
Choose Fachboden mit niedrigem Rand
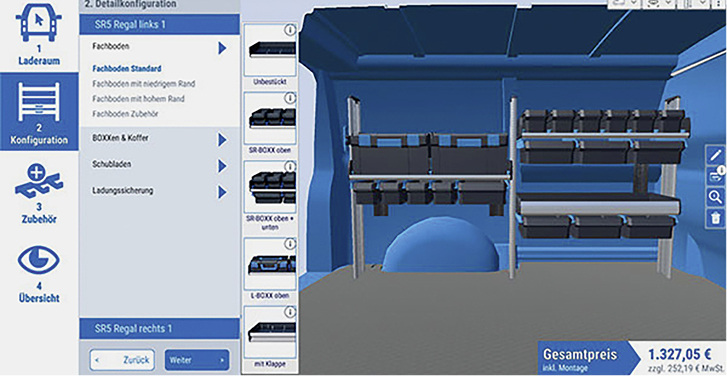click(x=144, y=84)
